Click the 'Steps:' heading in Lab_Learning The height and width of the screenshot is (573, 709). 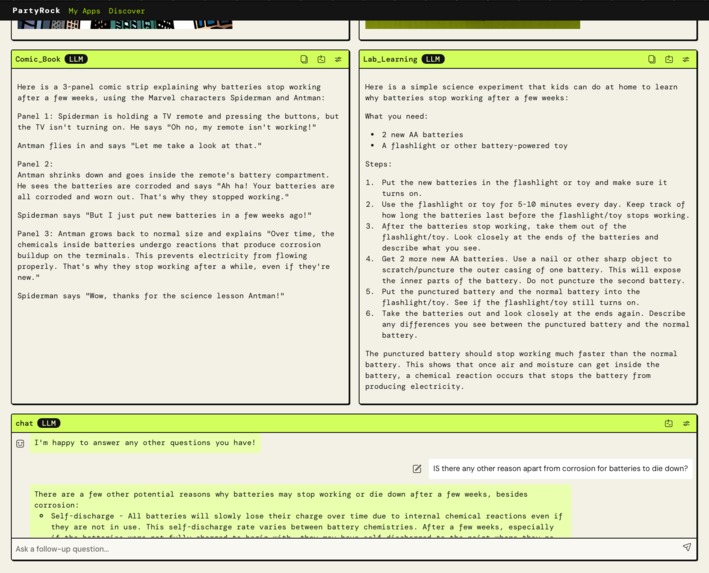click(x=378, y=164)
